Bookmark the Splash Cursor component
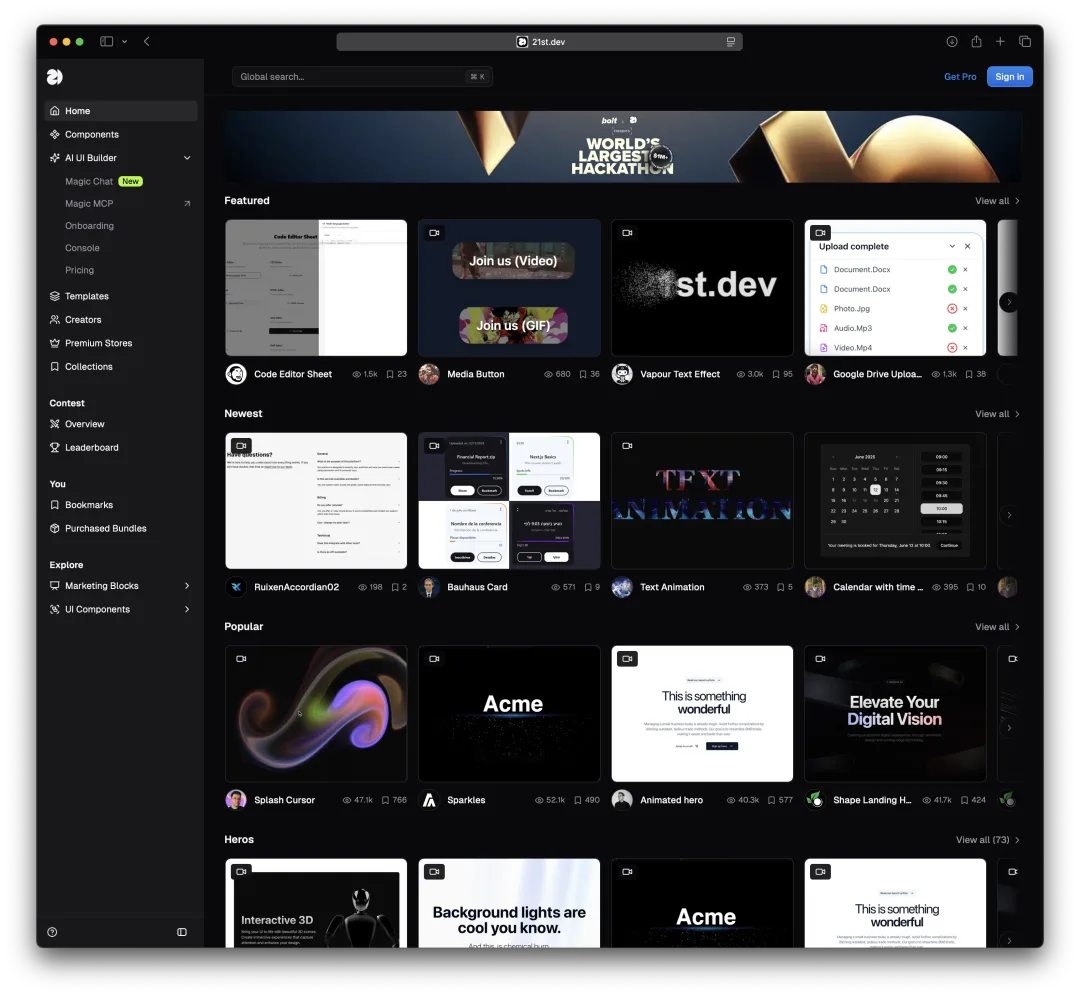The height and width of the screenshot is (996, 1080). click(386, 800)
